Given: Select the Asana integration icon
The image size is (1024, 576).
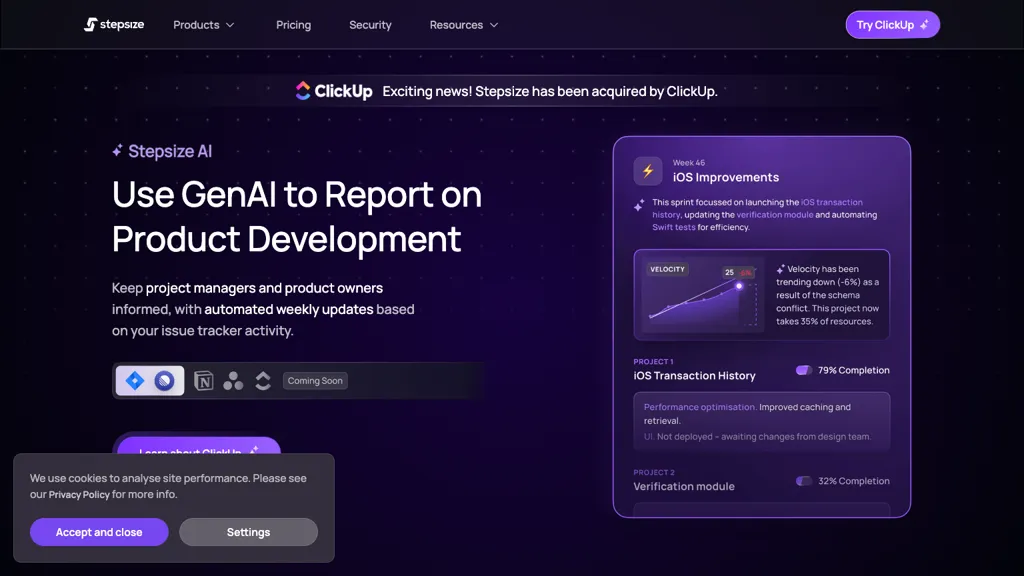Looking at the screenshot, I should point(233,381).
